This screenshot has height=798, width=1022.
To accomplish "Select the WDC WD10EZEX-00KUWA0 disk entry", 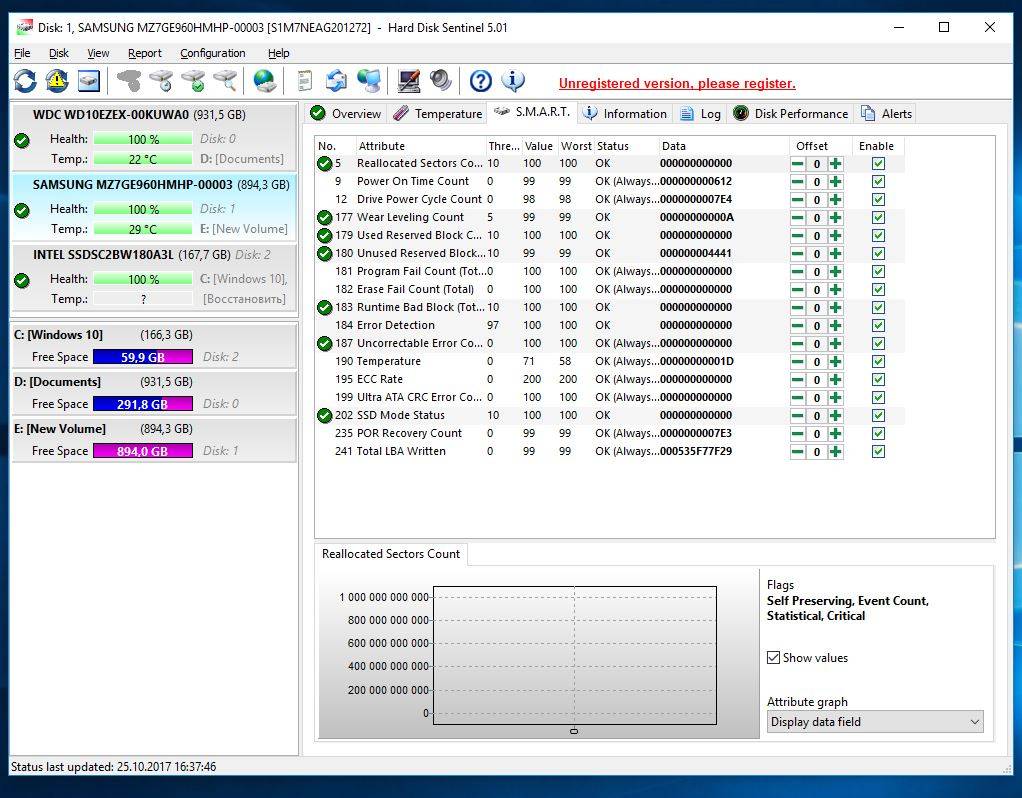I will click(x=154, y=137).
